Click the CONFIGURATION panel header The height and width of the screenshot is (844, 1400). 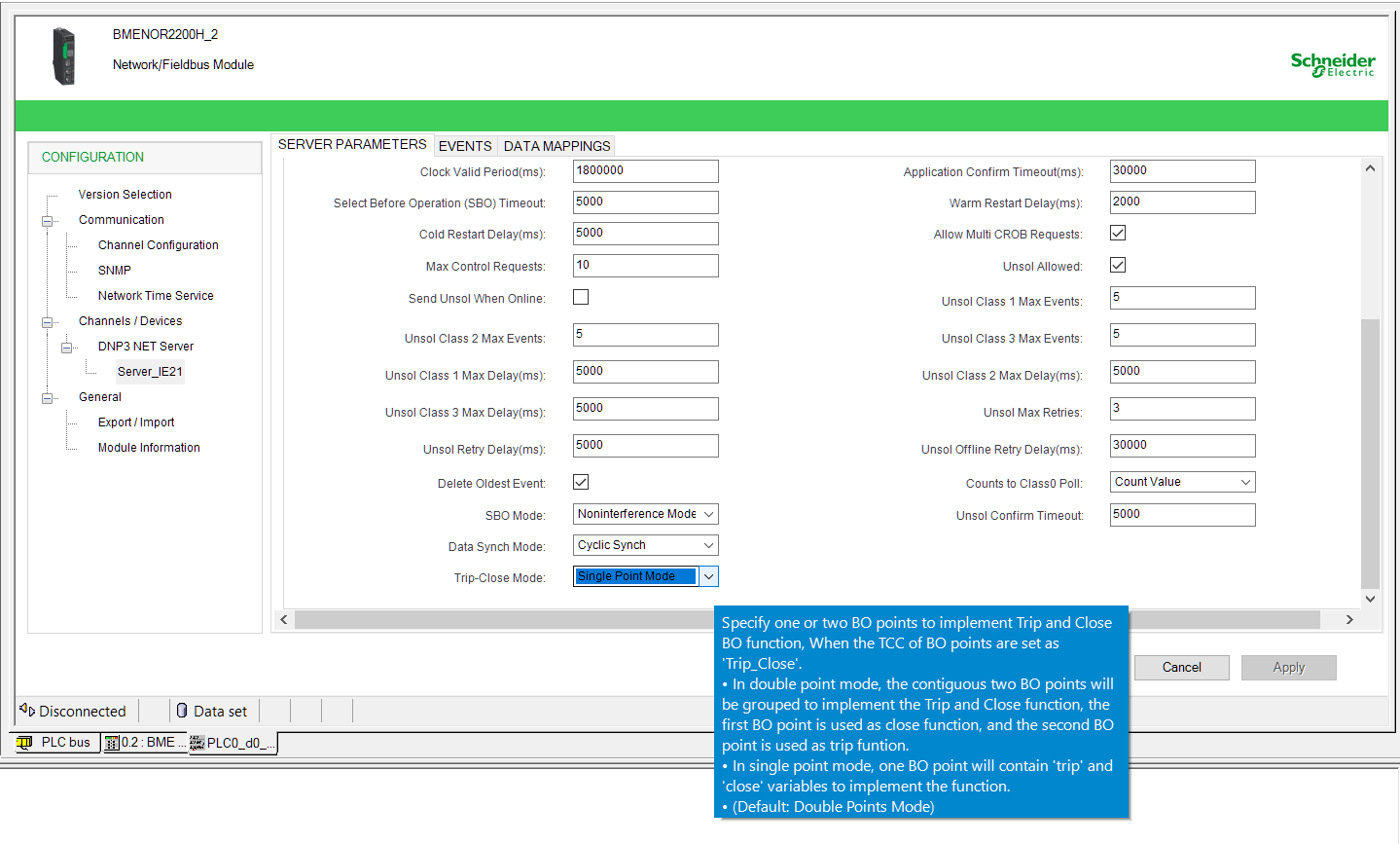point(145,158)
